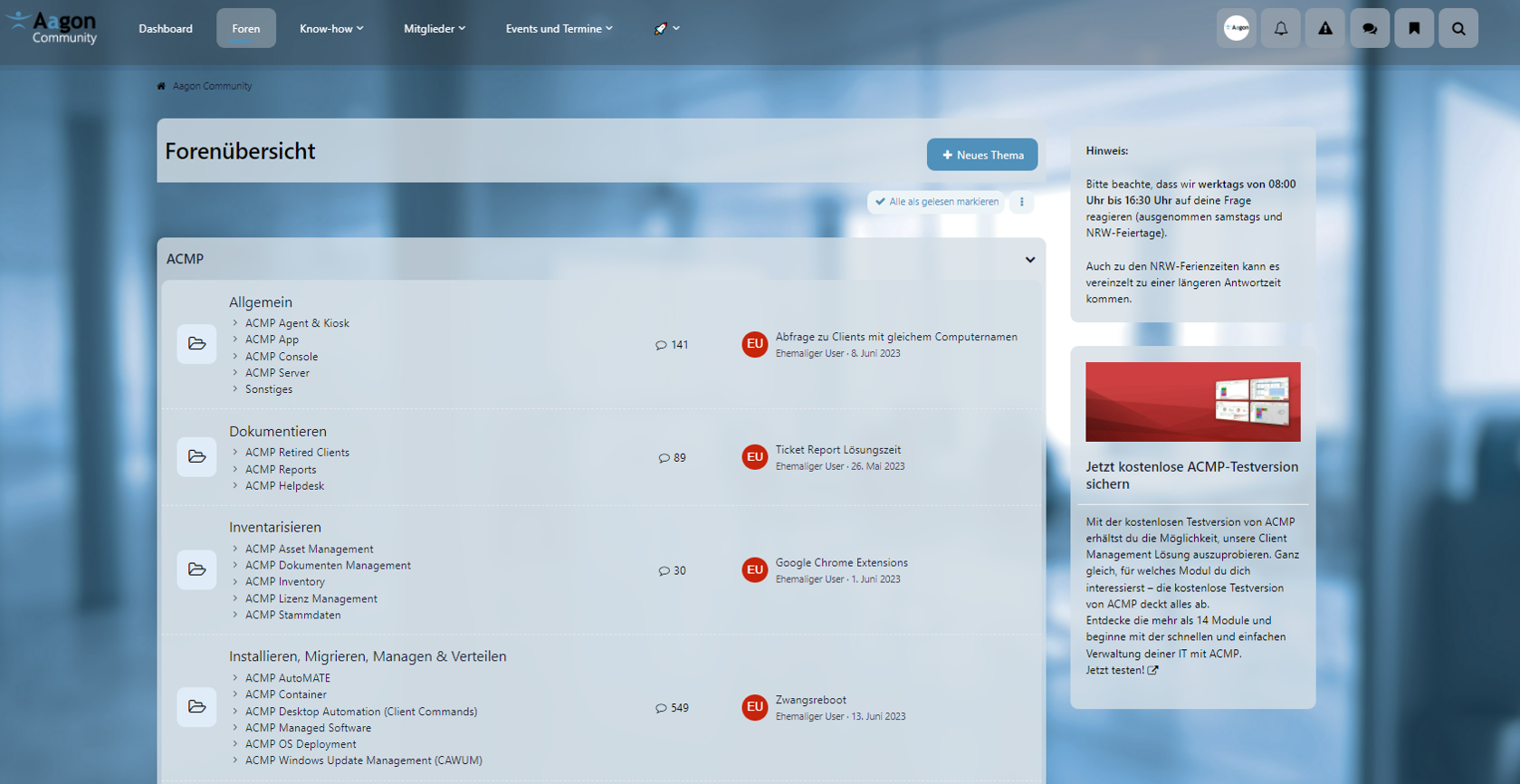Open thread Google Chrome Extensions
Image resolution: width=1520 pixels, height=784 pixels.
pyautogui.click(x=842, y=563)
